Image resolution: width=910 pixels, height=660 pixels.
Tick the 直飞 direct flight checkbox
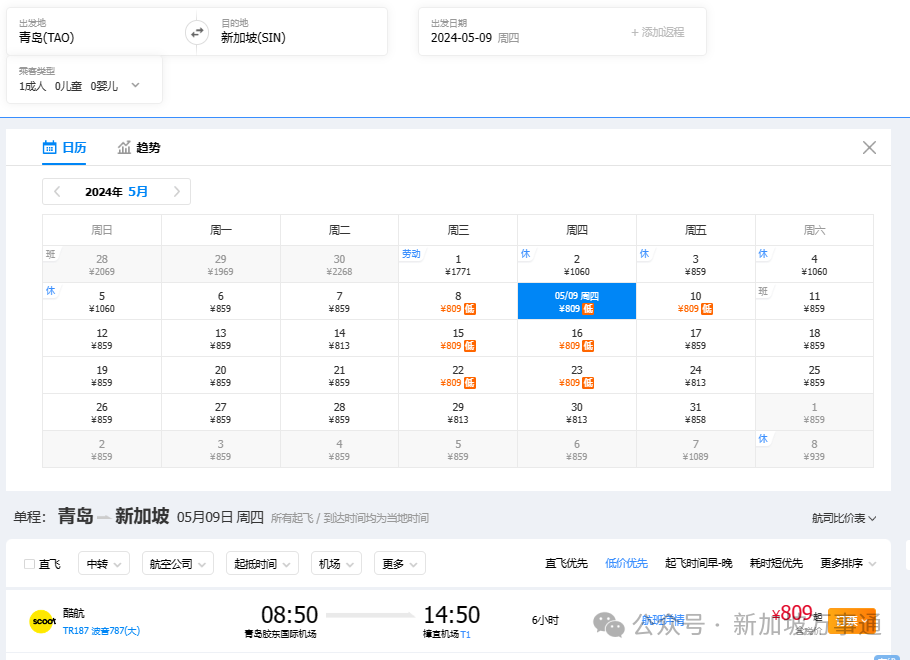pos(29,564)
